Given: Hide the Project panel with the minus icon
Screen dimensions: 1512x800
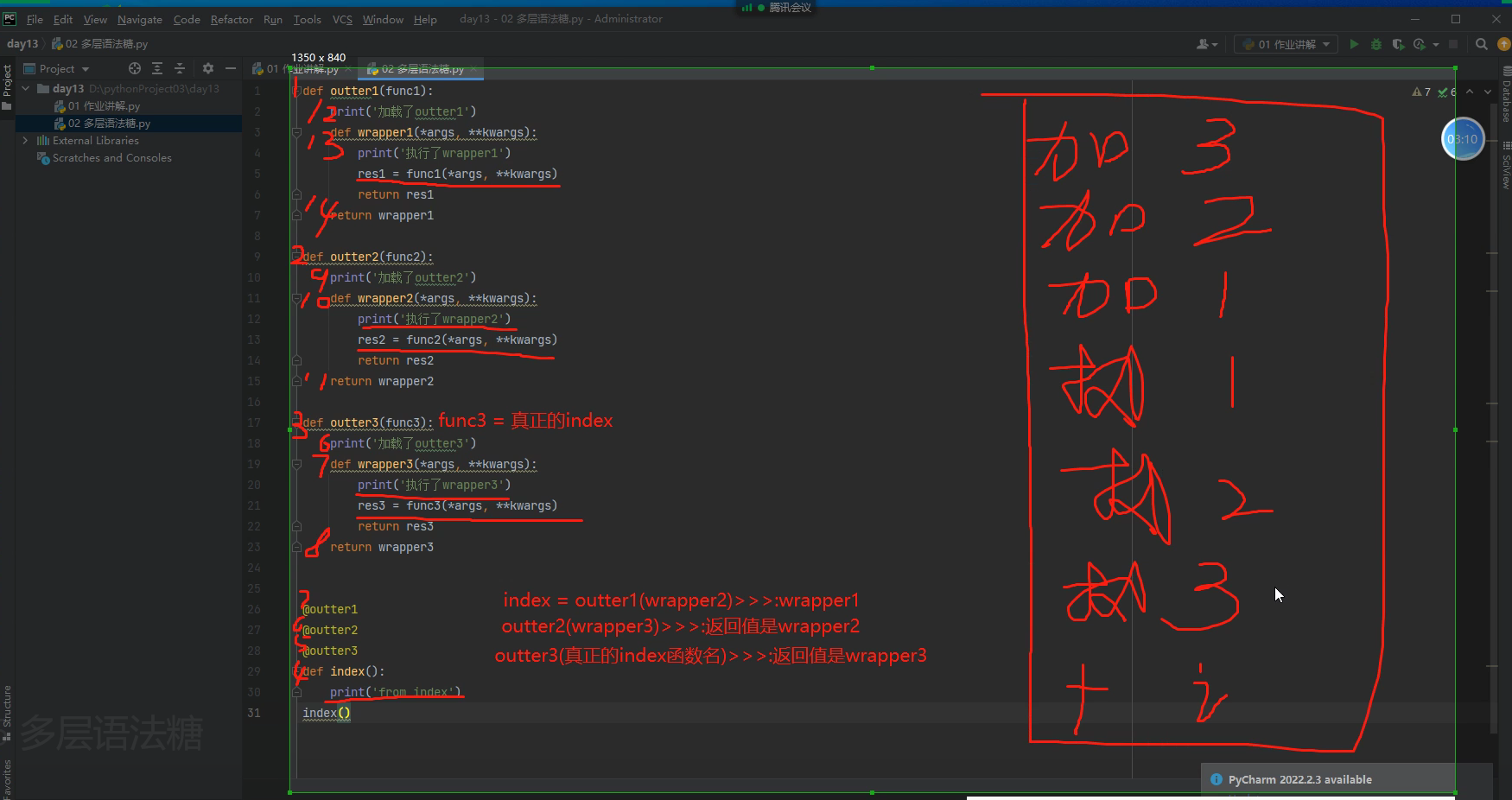Looking at the screenshot, I should pyautogui.click(x=230, y=68).
